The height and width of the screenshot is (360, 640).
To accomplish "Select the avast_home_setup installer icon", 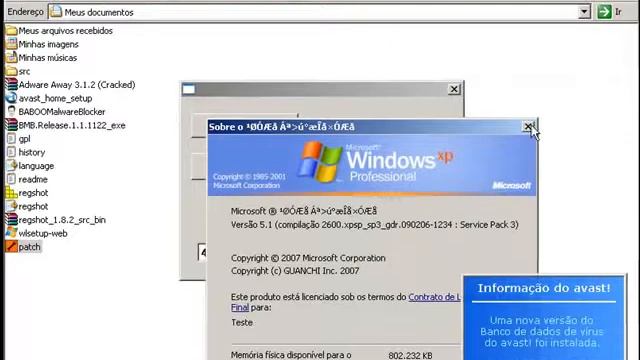I will click(11, 98).
